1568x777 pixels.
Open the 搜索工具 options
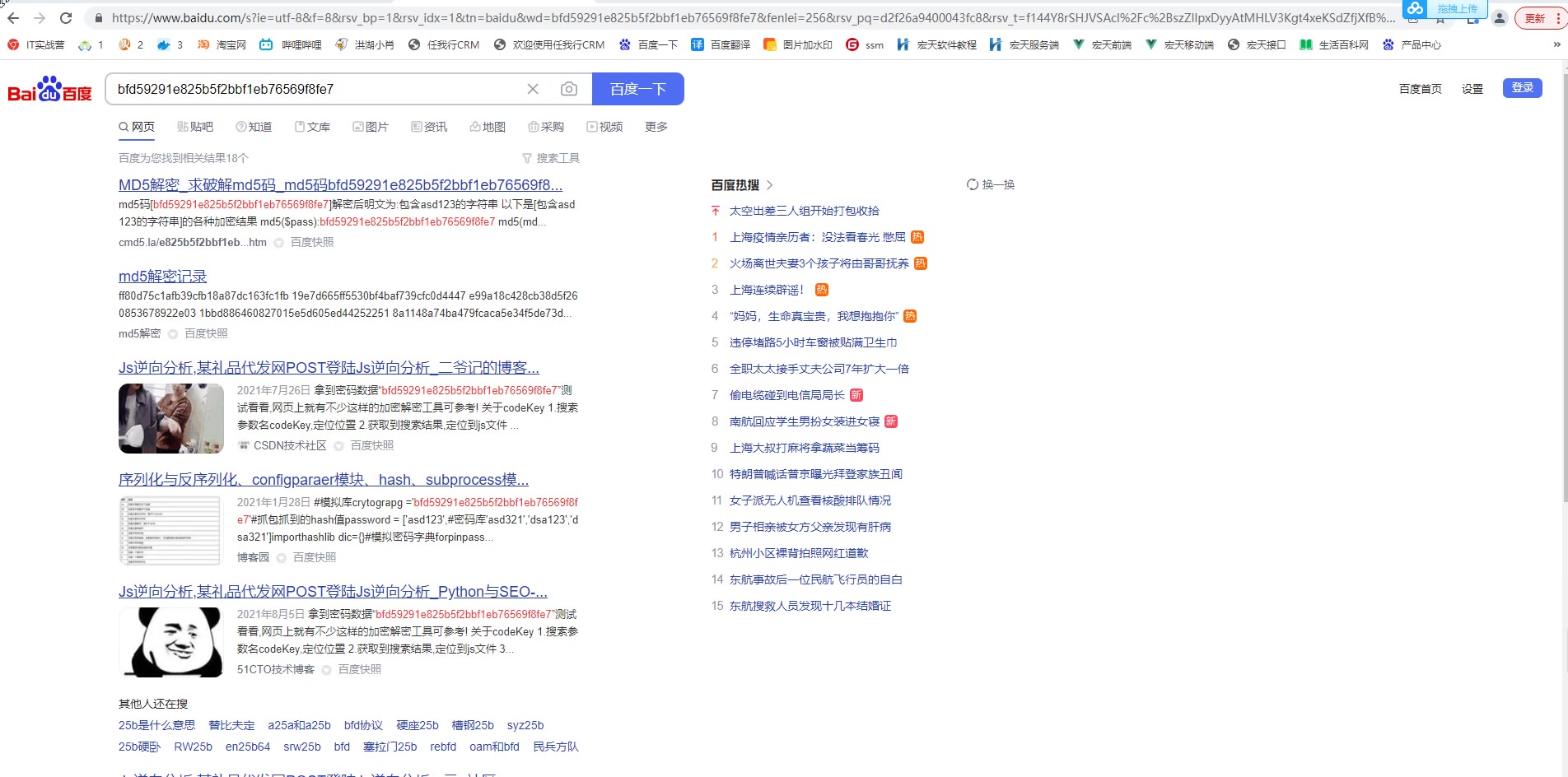551,158
